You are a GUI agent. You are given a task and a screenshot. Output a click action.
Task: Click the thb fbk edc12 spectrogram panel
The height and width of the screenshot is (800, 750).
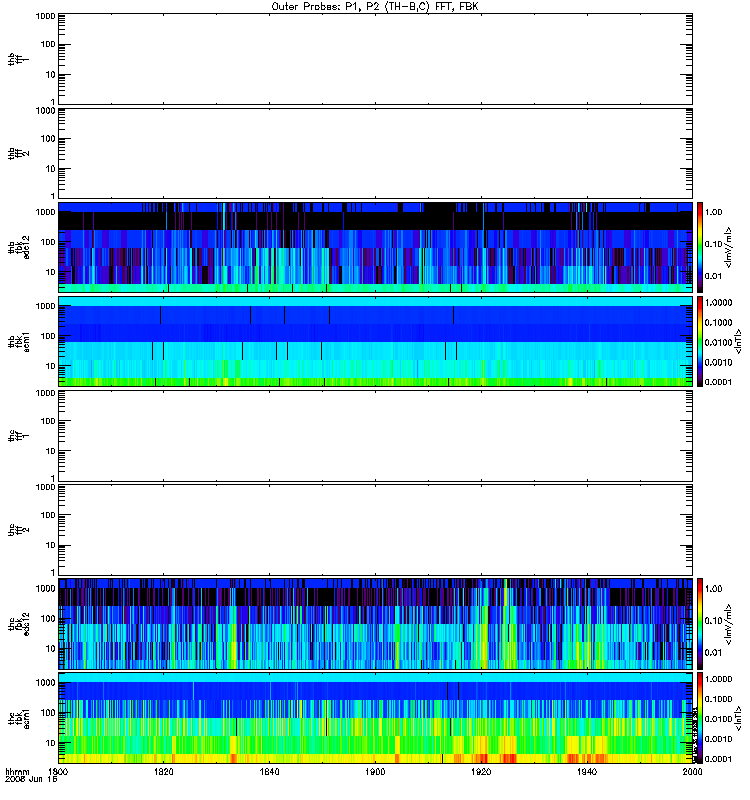(x=375, y=247)
